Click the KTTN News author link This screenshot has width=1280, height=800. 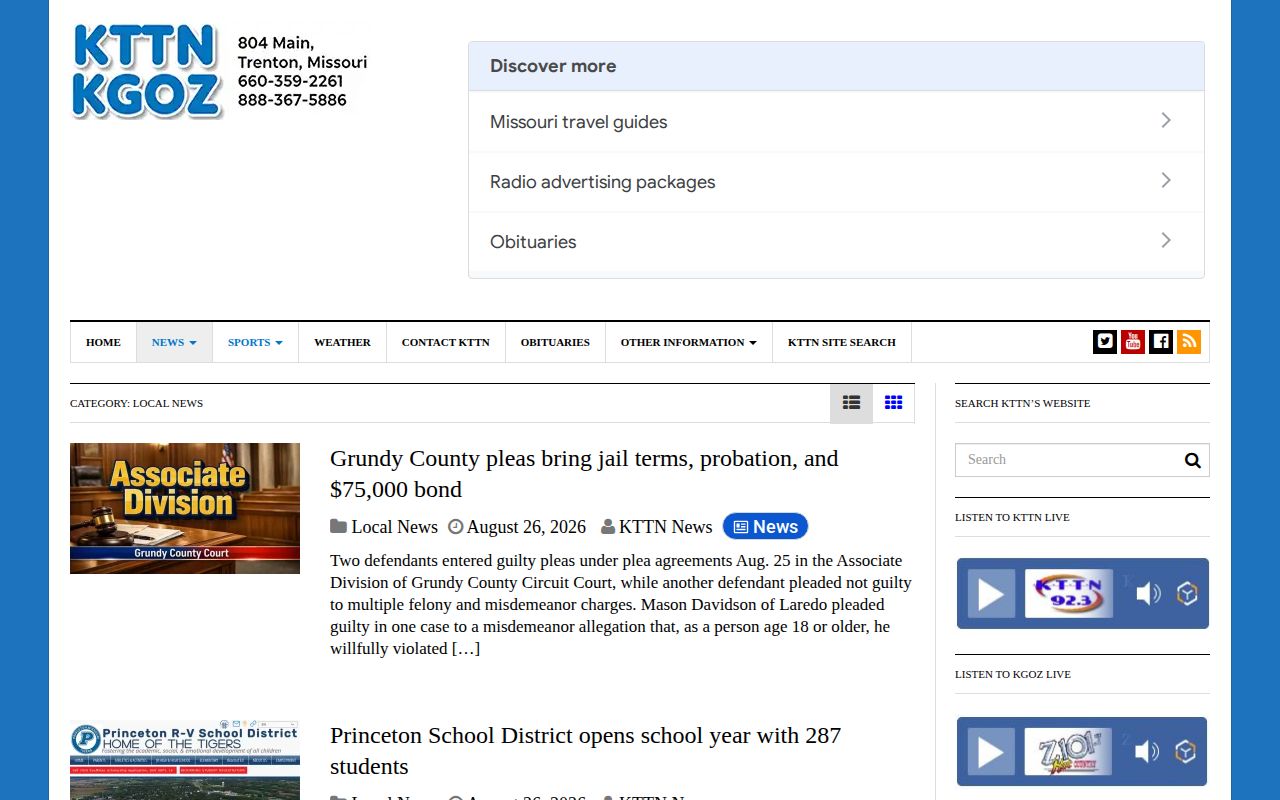[665, 527]
